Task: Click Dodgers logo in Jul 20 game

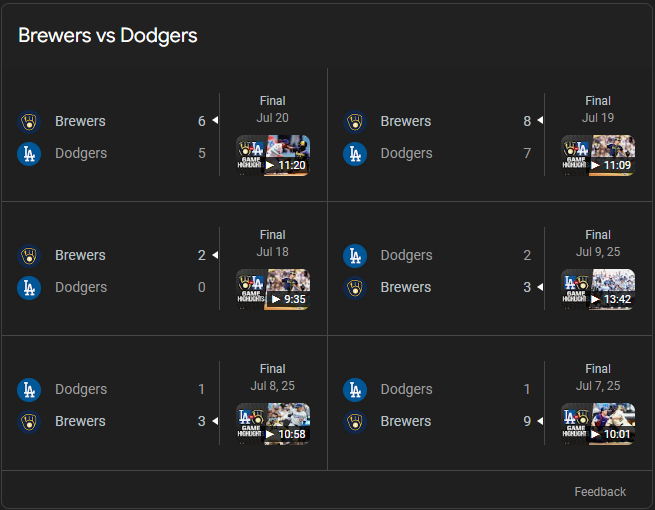Action: point(29,154)
